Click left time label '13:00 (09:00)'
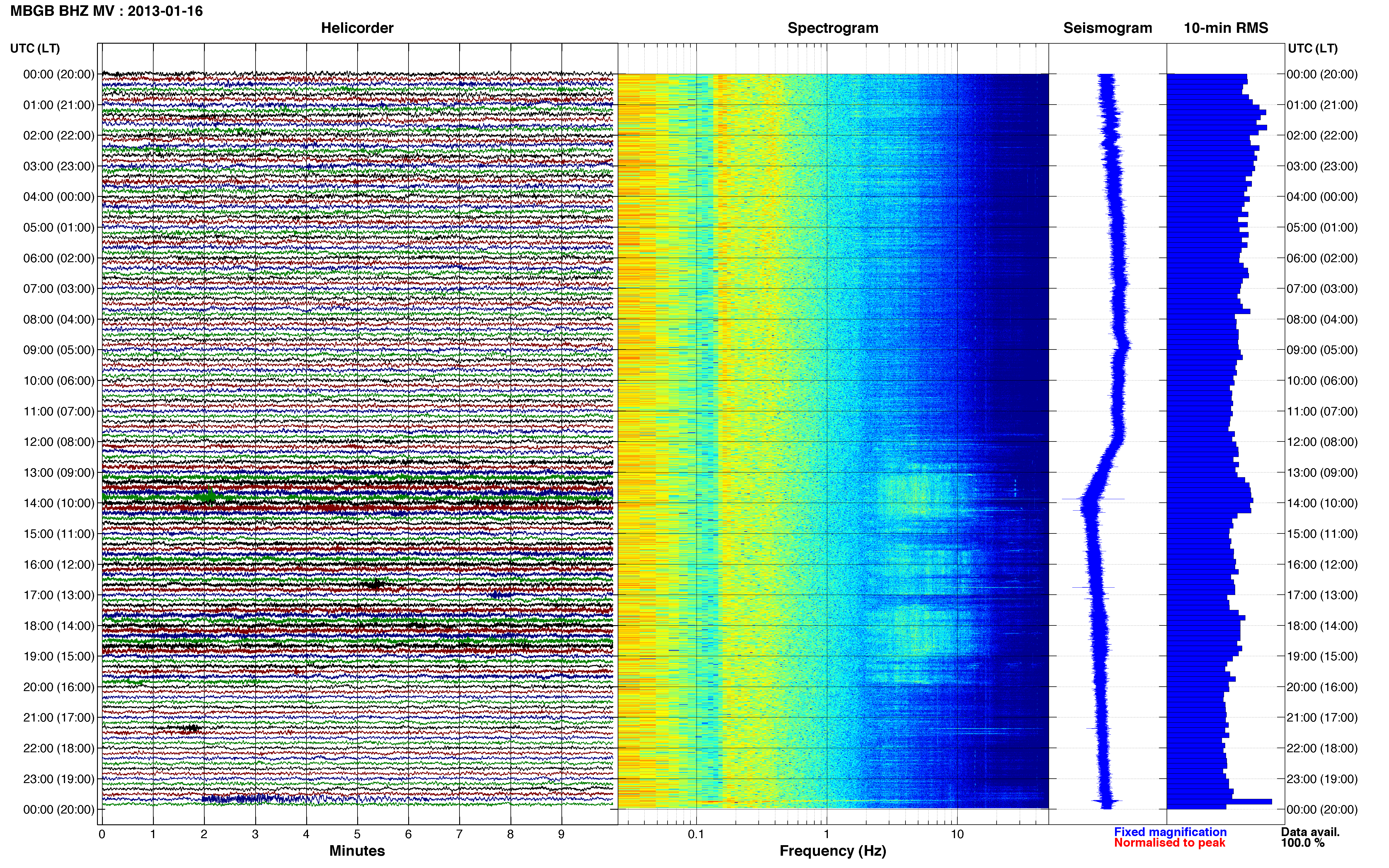1389x868 pixels. tap(59, 473)
